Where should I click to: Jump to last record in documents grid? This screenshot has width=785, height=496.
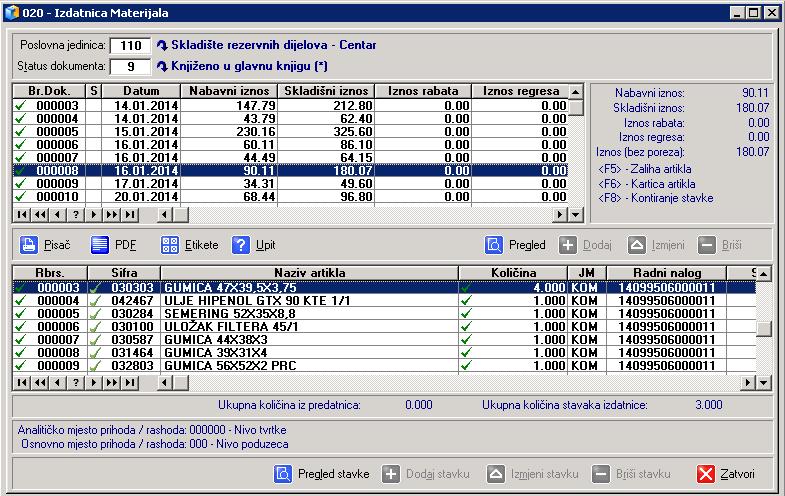(130, 215)
